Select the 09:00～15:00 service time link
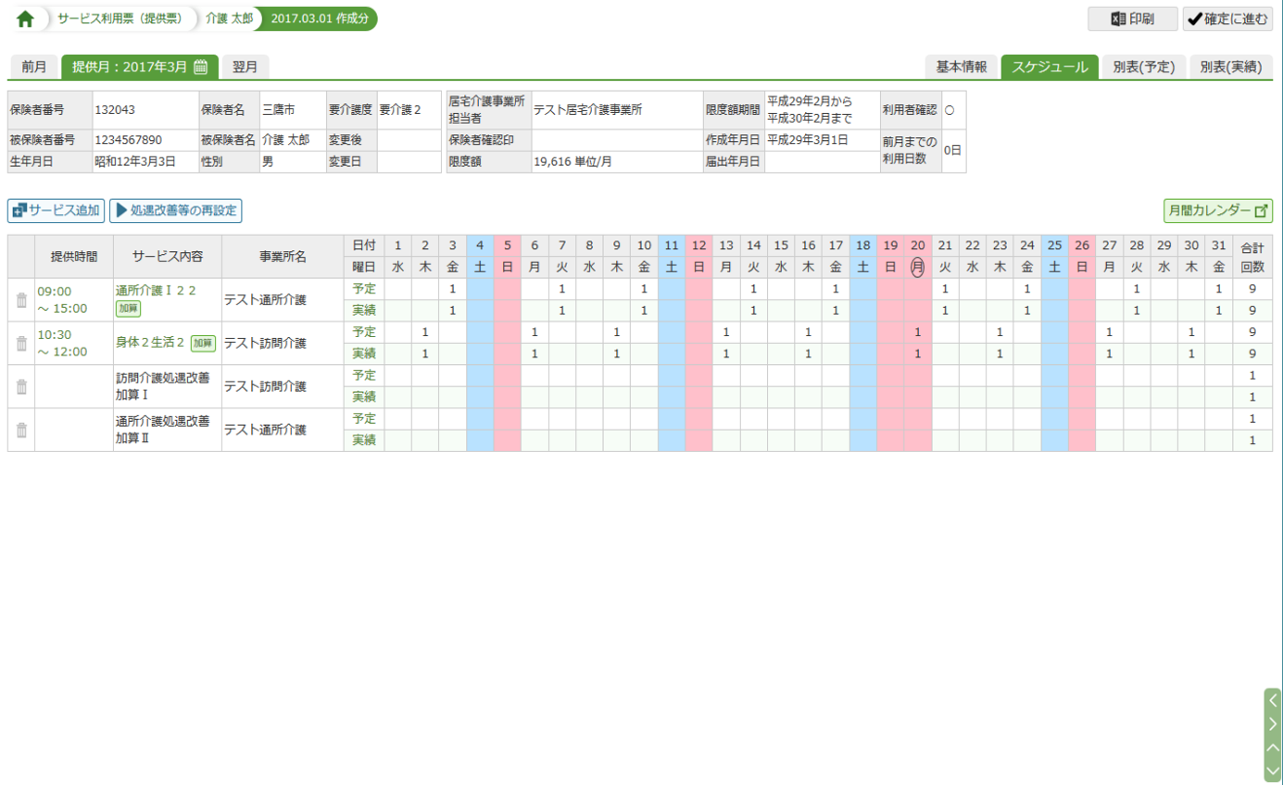1283x785 pixels. pyautogui.click(x=62, y=300)
